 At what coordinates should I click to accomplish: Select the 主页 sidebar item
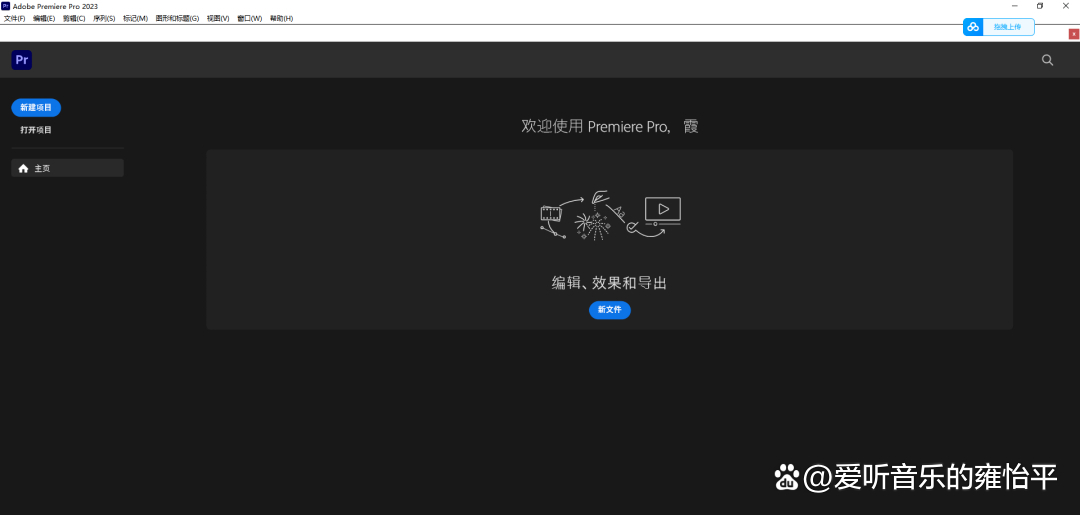(x=68, y=168)
